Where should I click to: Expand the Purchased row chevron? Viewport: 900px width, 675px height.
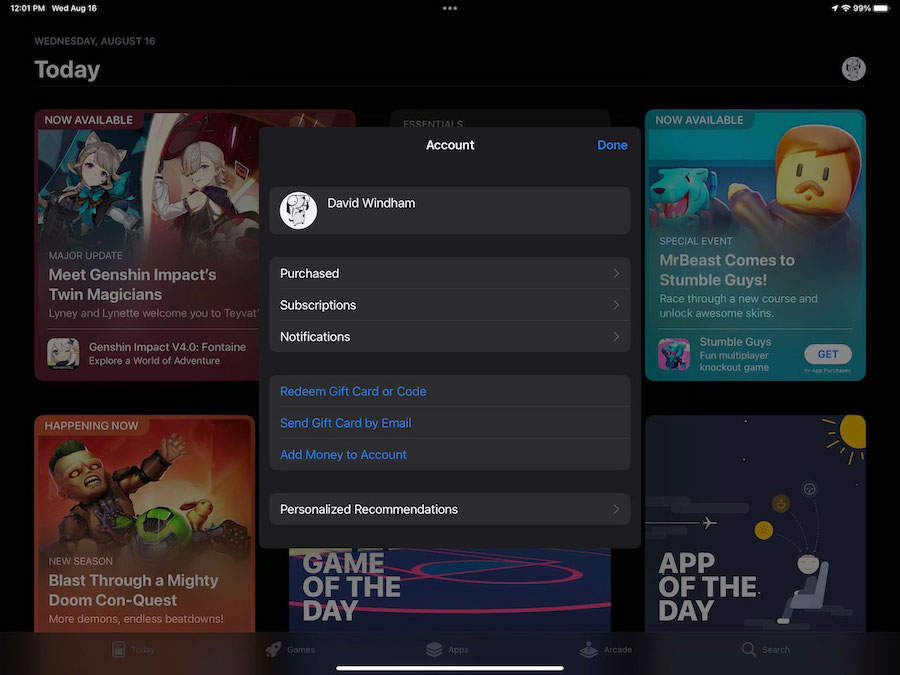click(x=616, y=273)
